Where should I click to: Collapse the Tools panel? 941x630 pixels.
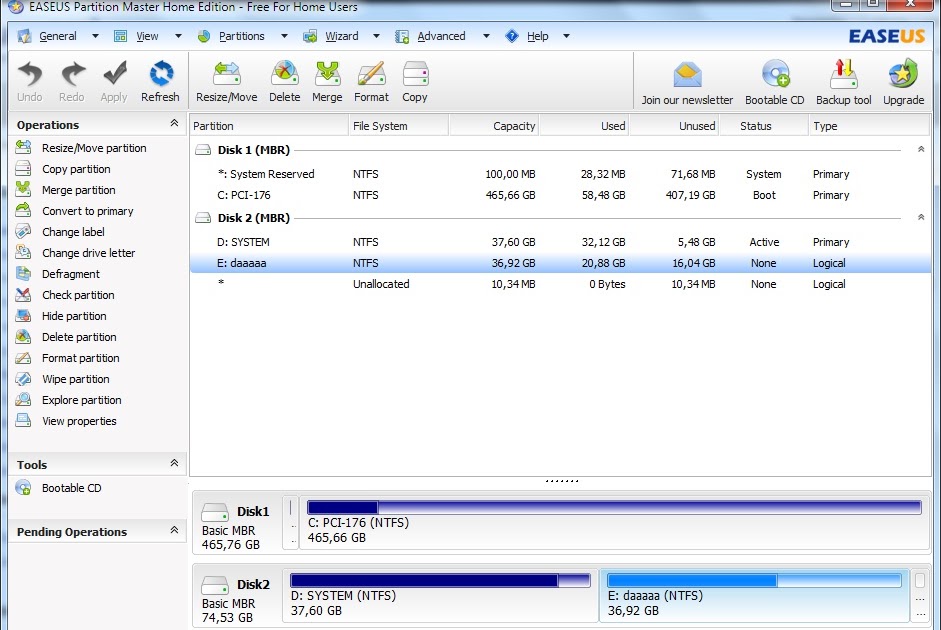(x=174, y=463)
